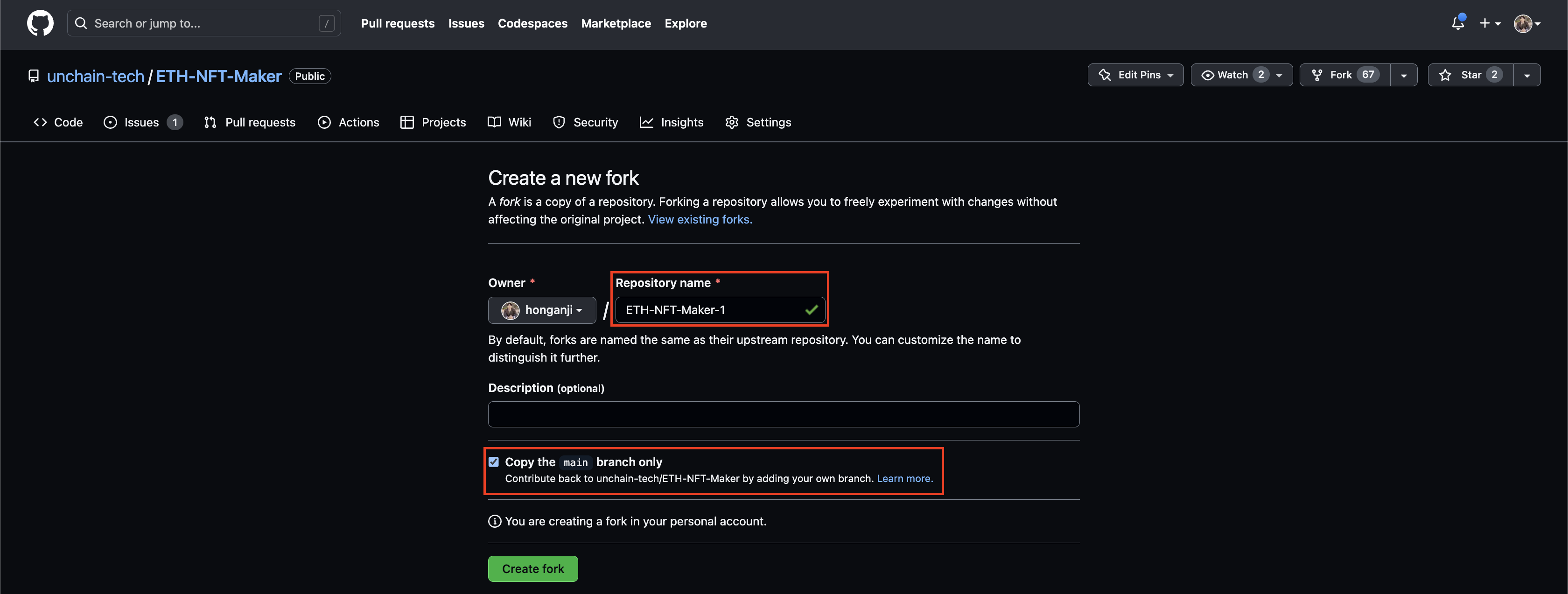Click the Issues count badge 1
The height and width of the screenshot is (594, 1568).
175,122
